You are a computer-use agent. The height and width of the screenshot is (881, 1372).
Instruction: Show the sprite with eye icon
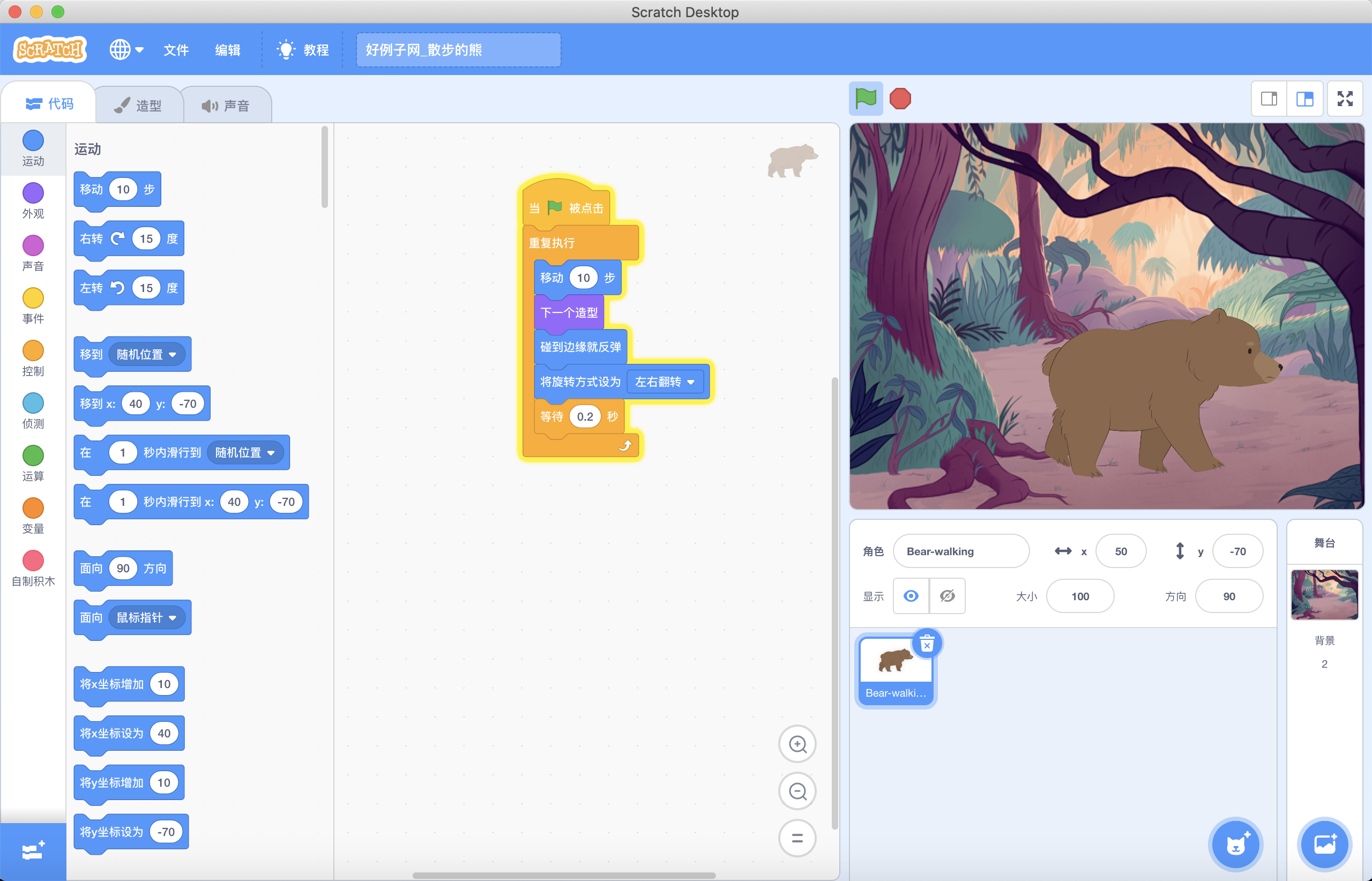pyautogui.click(x=911, y=596)
